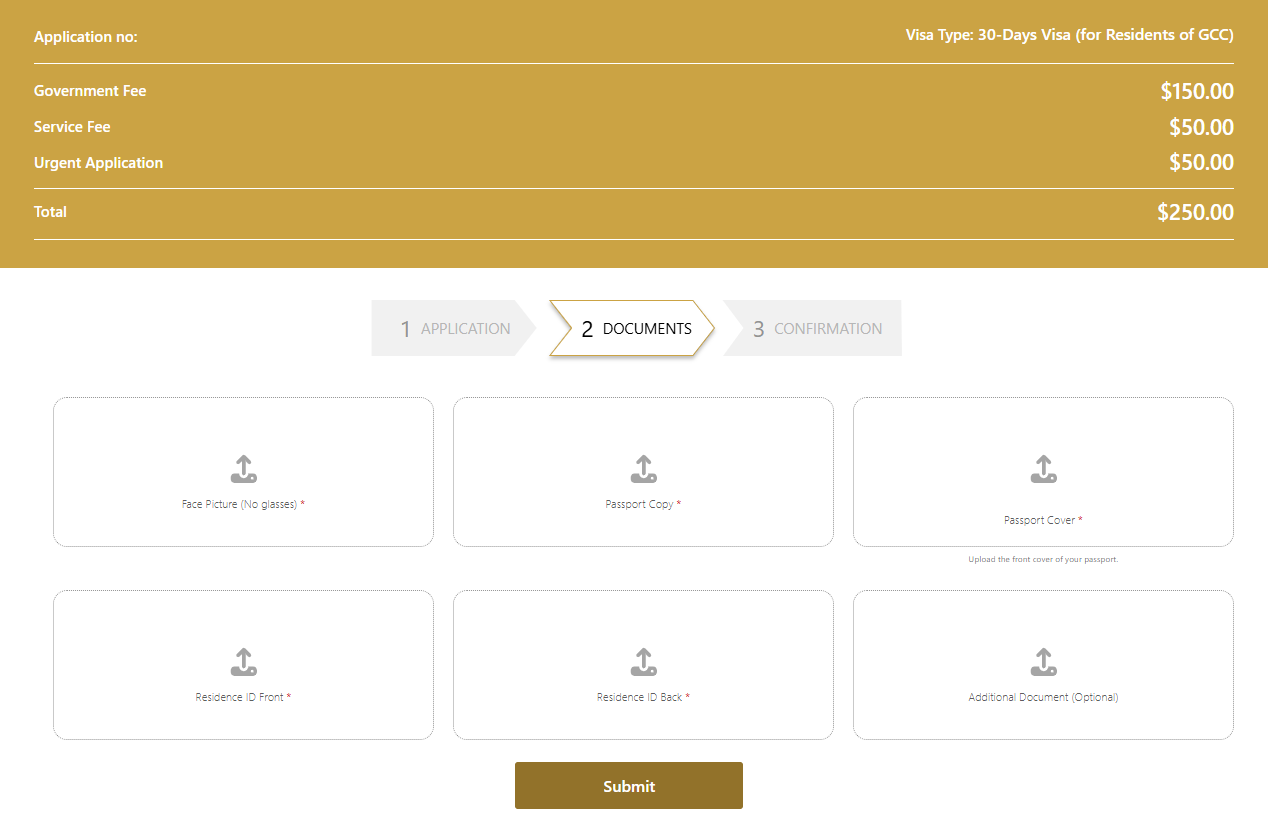
Task: Click the Additional Document upload icon
Action: [x=1043, y=662]
